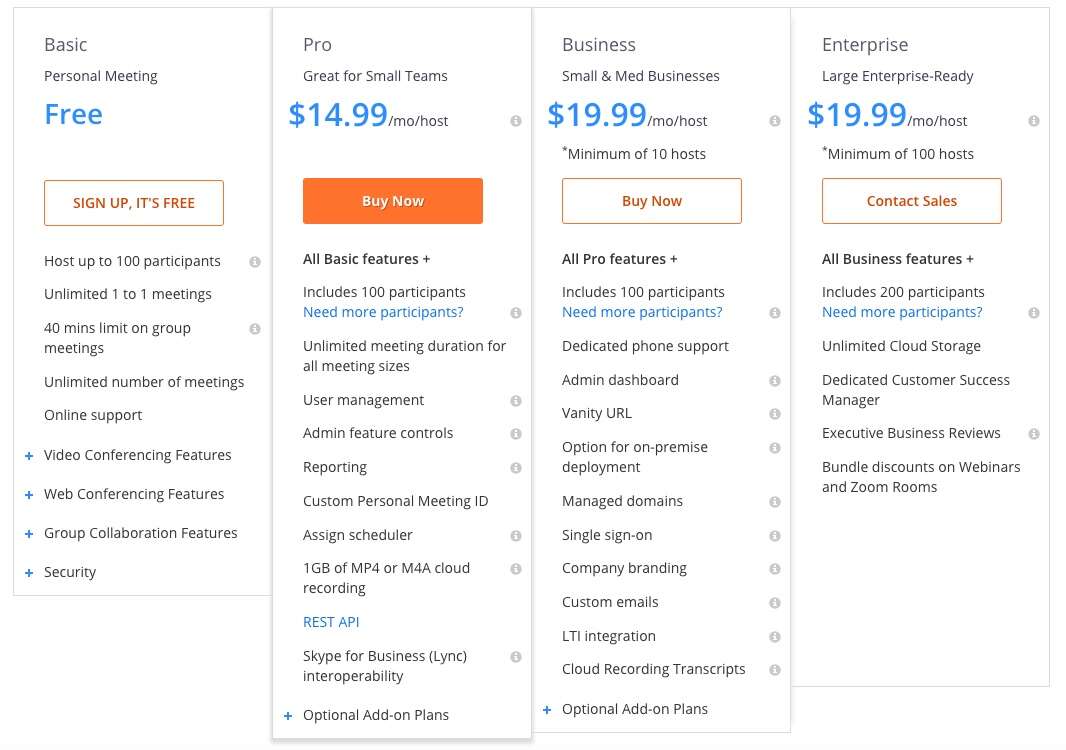Click info beside Skype for Business interoperability
1066x750 pixels.
pos(516,657)
